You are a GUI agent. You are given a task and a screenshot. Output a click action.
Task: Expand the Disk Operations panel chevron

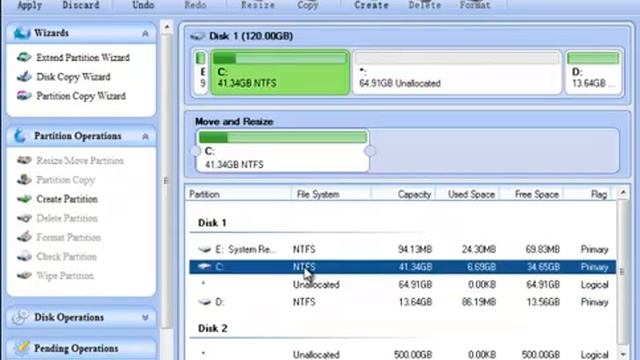pos(145,318)
